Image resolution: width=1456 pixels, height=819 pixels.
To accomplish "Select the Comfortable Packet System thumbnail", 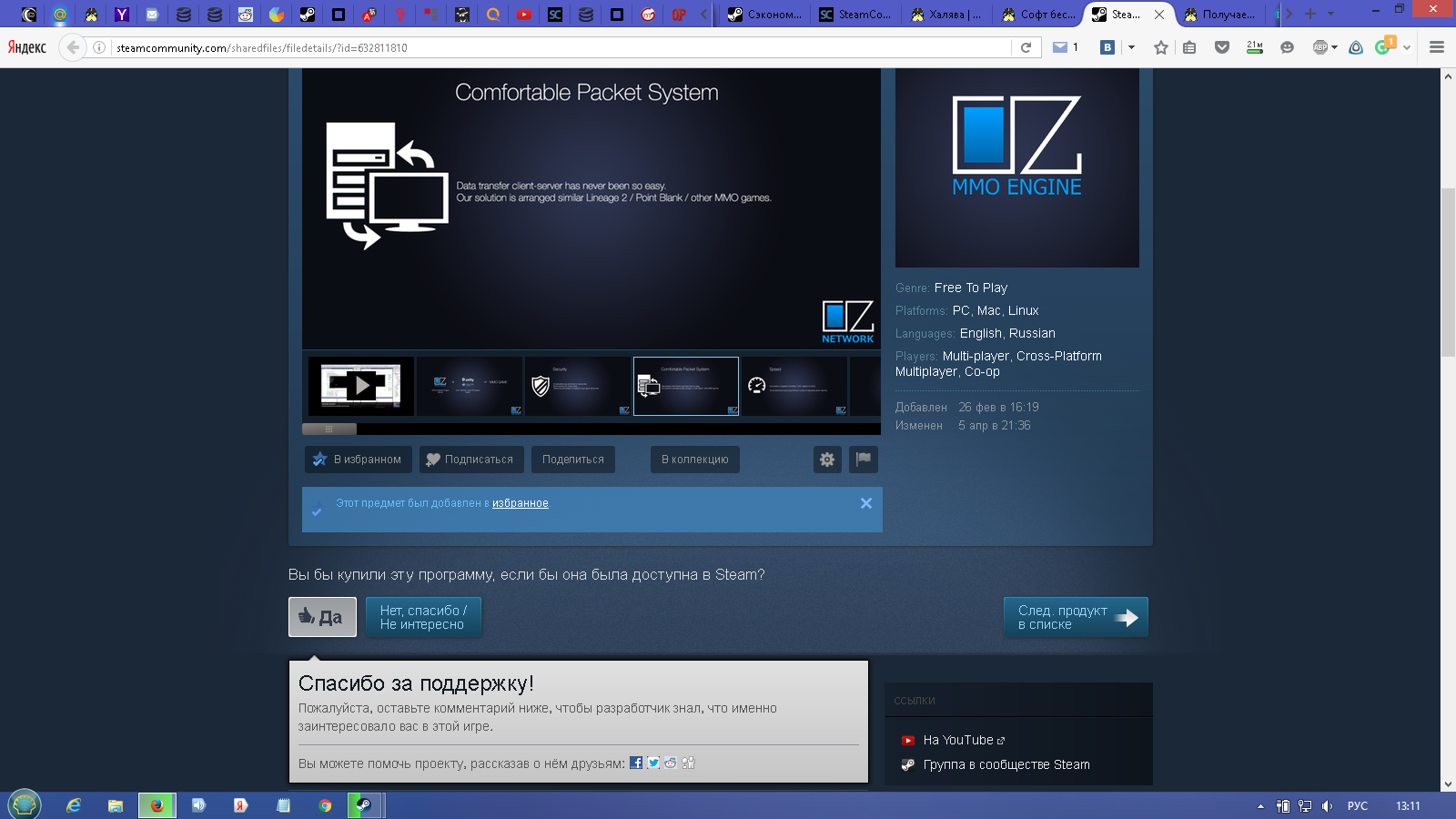I will coord(686,386).
